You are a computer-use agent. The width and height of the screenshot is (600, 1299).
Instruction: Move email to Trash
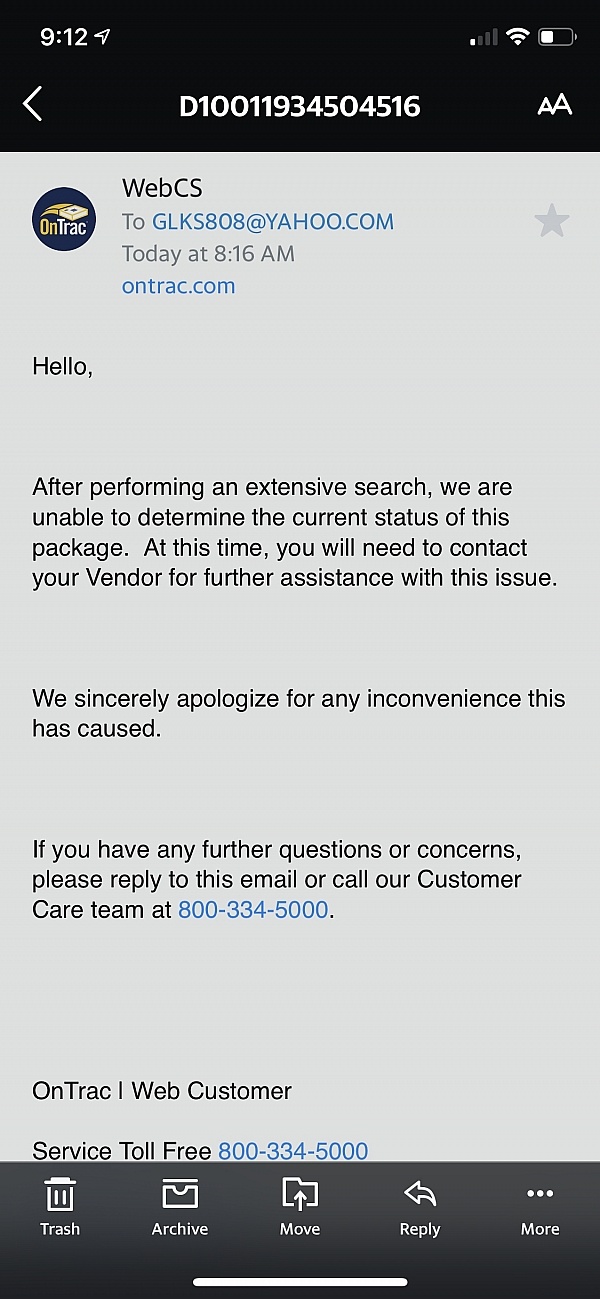pyautogui.click(x=60, y=1207)
